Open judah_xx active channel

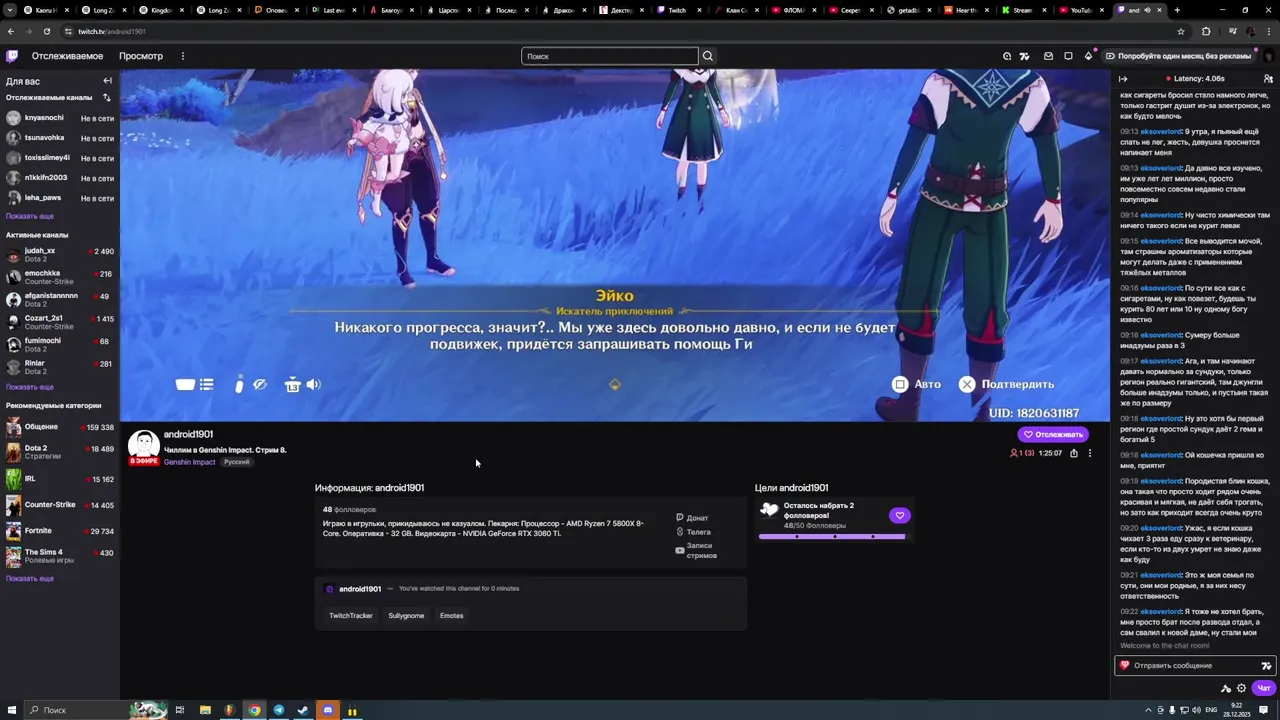[60, 254]
